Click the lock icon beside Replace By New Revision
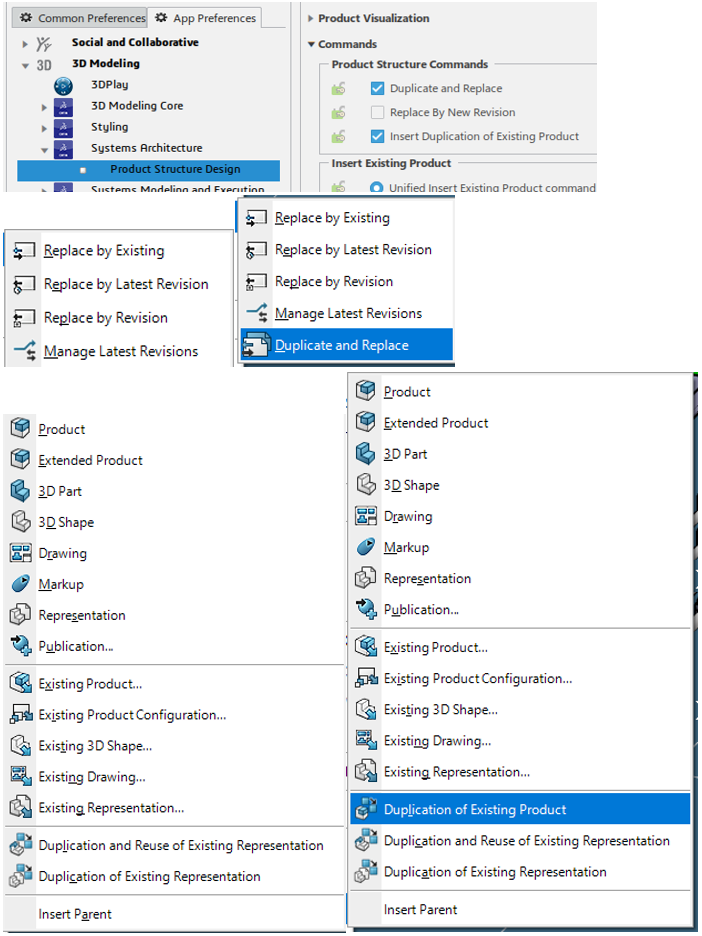This screenshot has width=702, height=936. 338,113
